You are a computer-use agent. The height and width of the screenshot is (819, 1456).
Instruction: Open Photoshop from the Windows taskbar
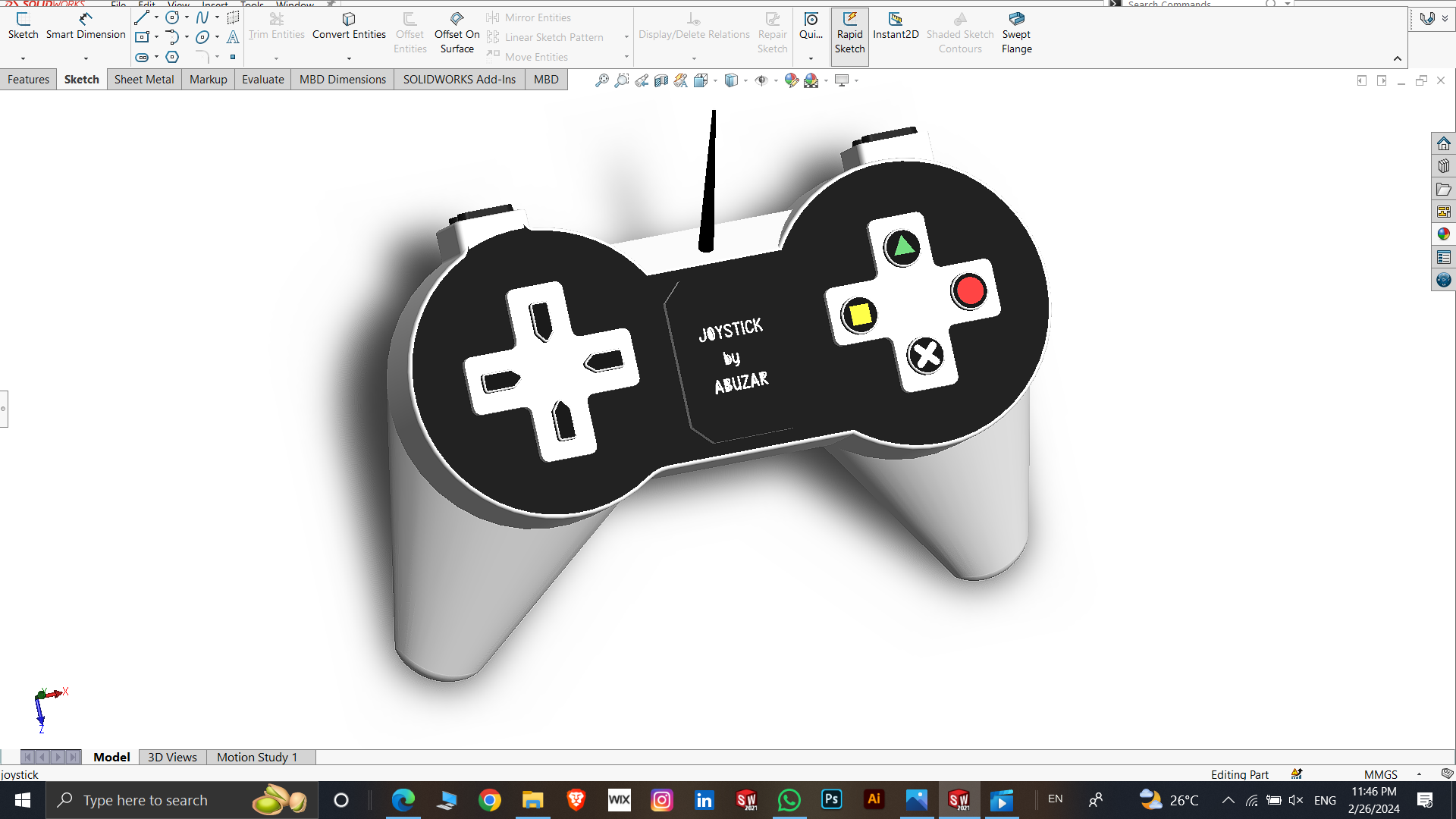[831, 799]
